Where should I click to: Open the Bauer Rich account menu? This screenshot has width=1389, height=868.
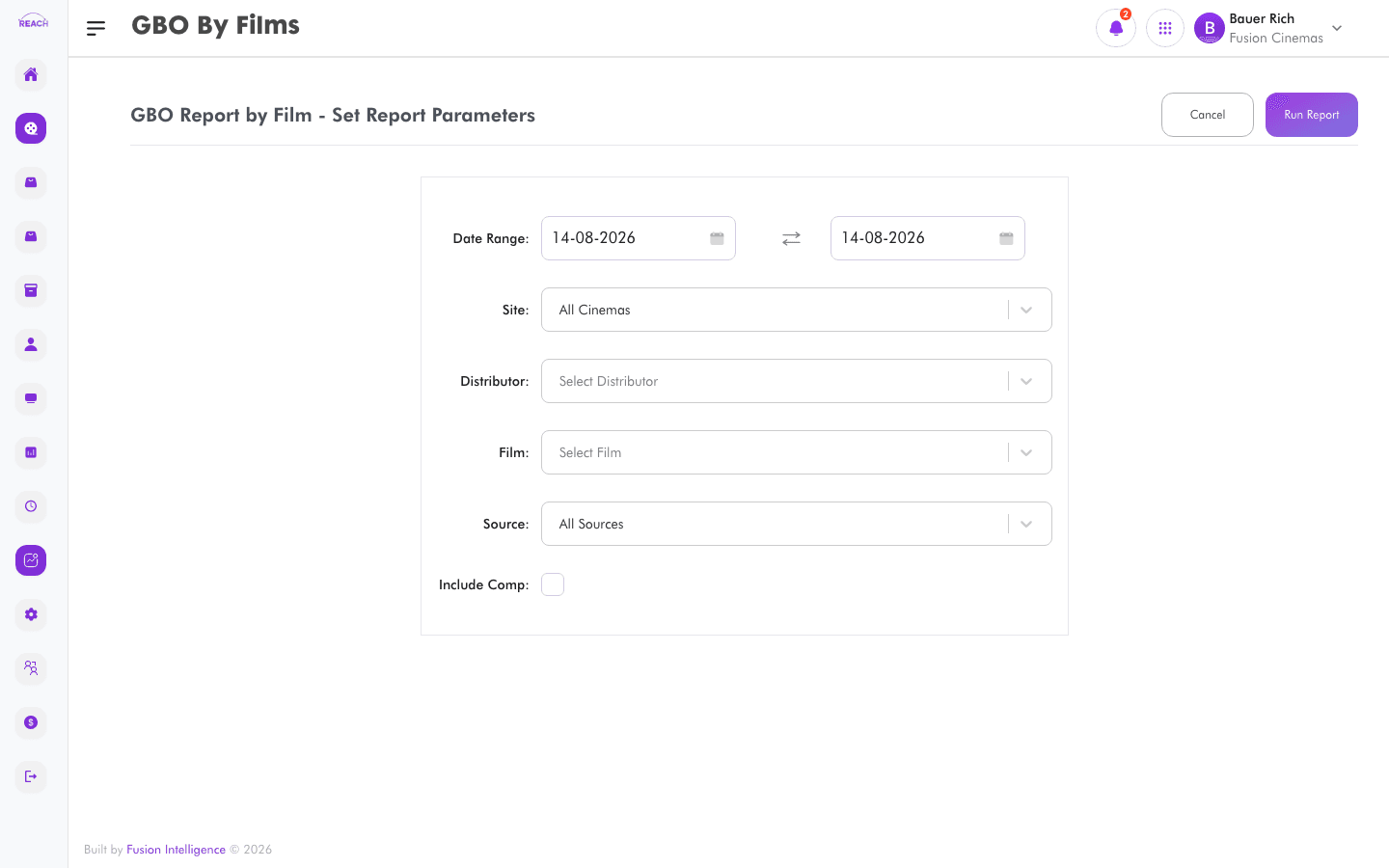[1269, 28]
